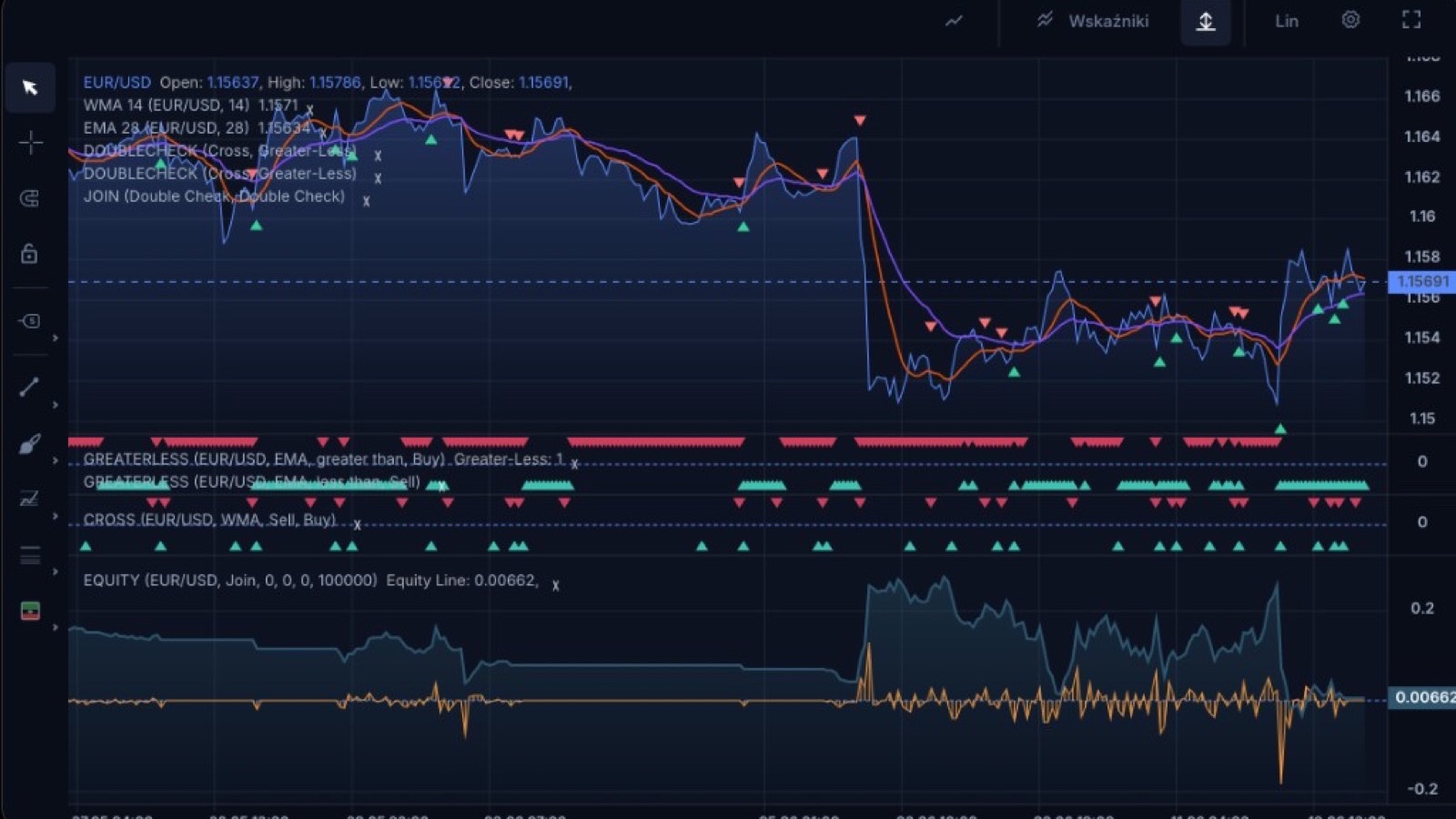Viewport: 1456px width, 819px height.
Task: Toggle the magnet snap tool
Action: click(x=30, y=198)
